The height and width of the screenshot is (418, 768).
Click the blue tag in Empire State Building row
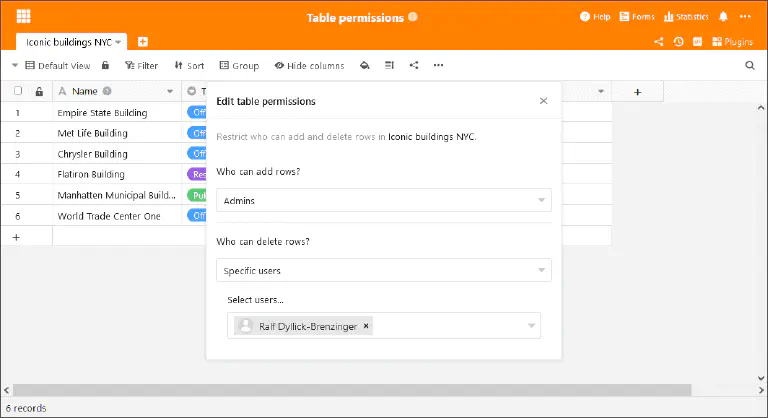[197, 112]
